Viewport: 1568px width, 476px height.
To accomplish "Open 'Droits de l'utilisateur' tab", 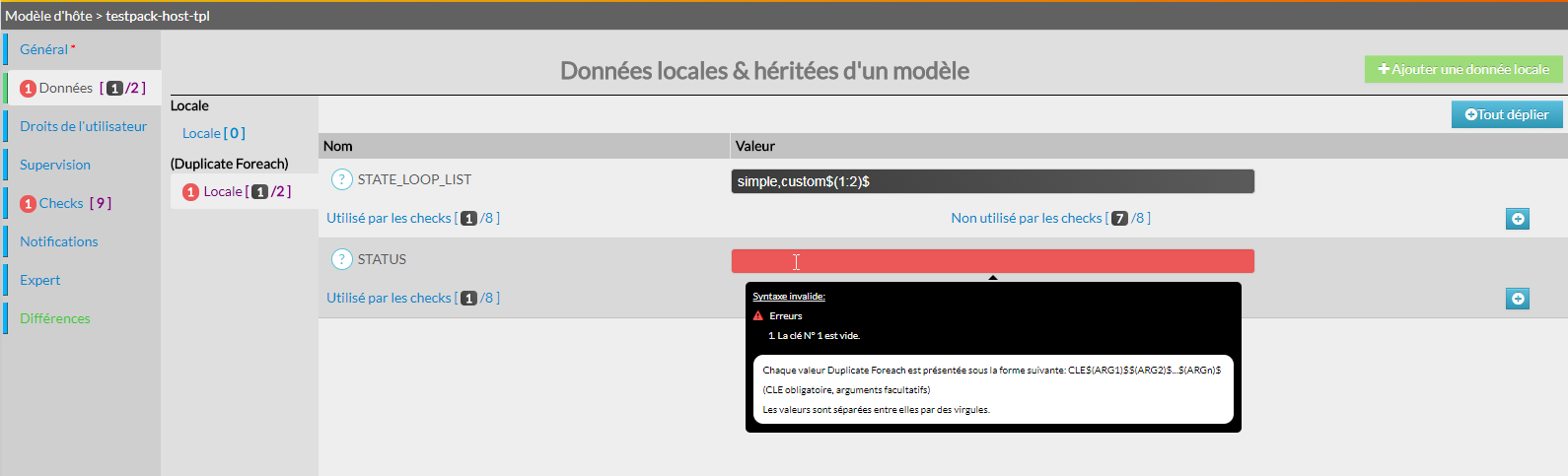I will (x=83, y=126).
